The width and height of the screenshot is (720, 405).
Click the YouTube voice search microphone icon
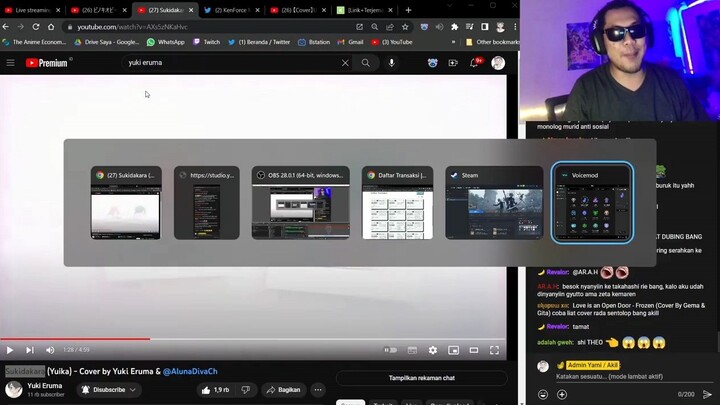(391, 63)
